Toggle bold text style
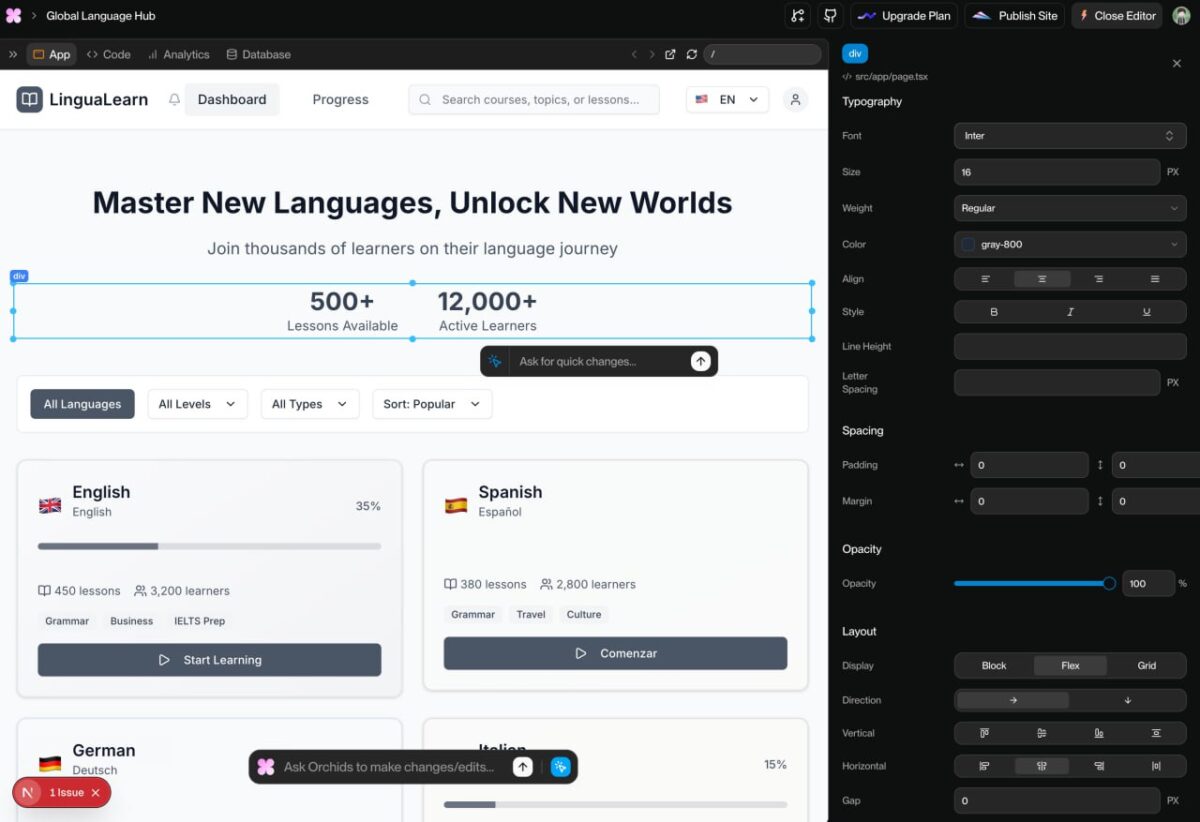 (993, 312)
